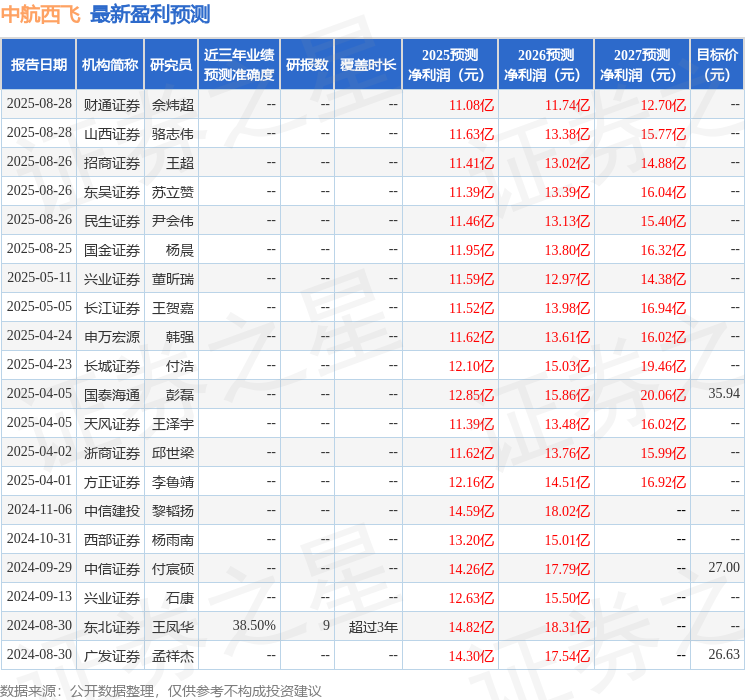745x700 pixels.
Task: Select the 报告日期 column header
Action: pyautogui.click(x=39, y=65)
